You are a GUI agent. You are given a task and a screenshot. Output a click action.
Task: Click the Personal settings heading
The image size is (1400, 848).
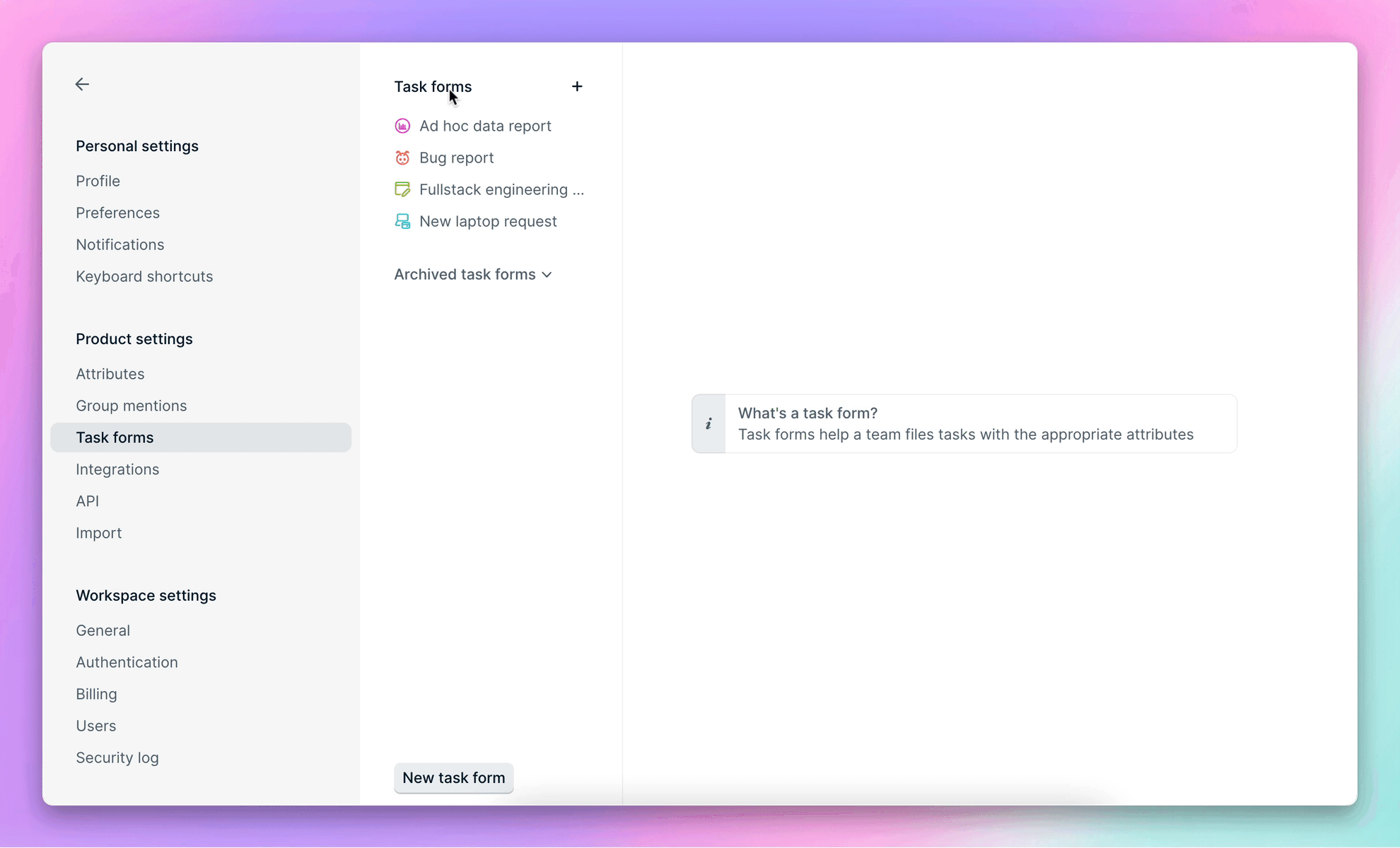137,146
